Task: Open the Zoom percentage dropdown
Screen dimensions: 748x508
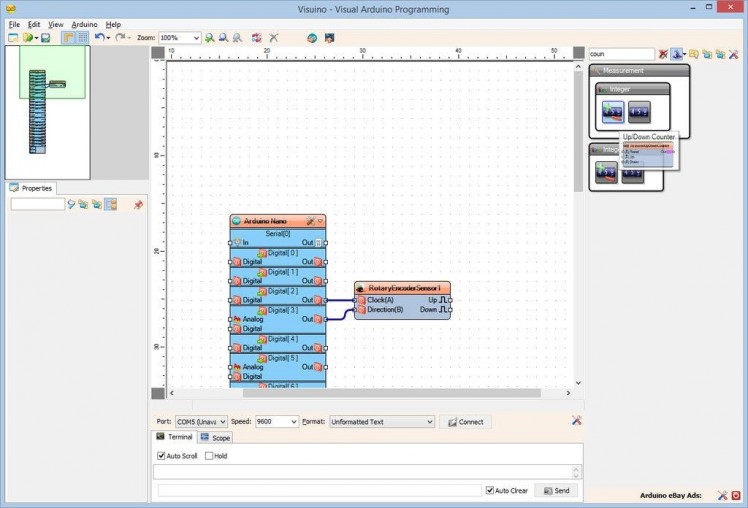Action: click(x=194, y=38)
